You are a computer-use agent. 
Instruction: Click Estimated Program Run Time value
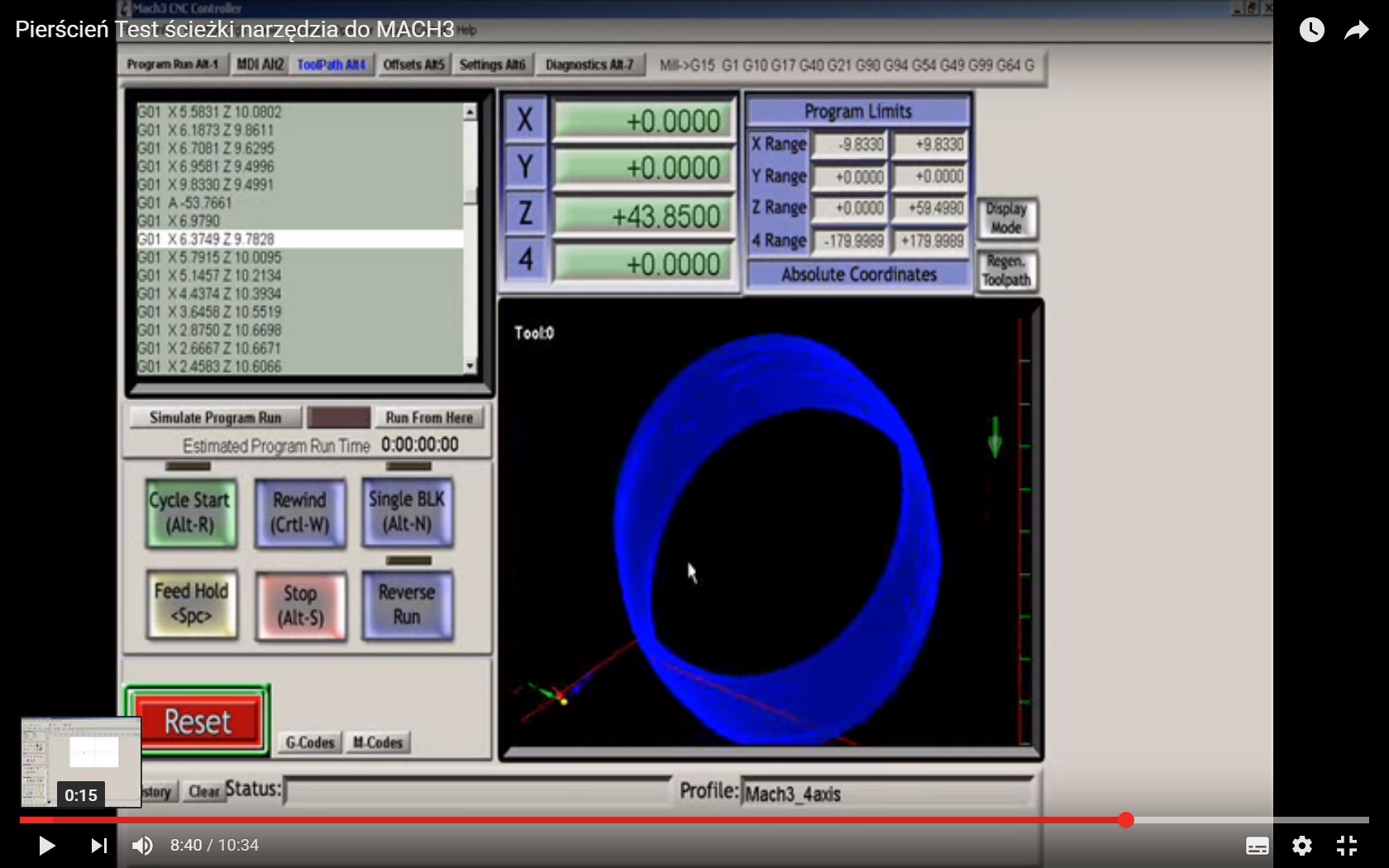pos(420,445)
